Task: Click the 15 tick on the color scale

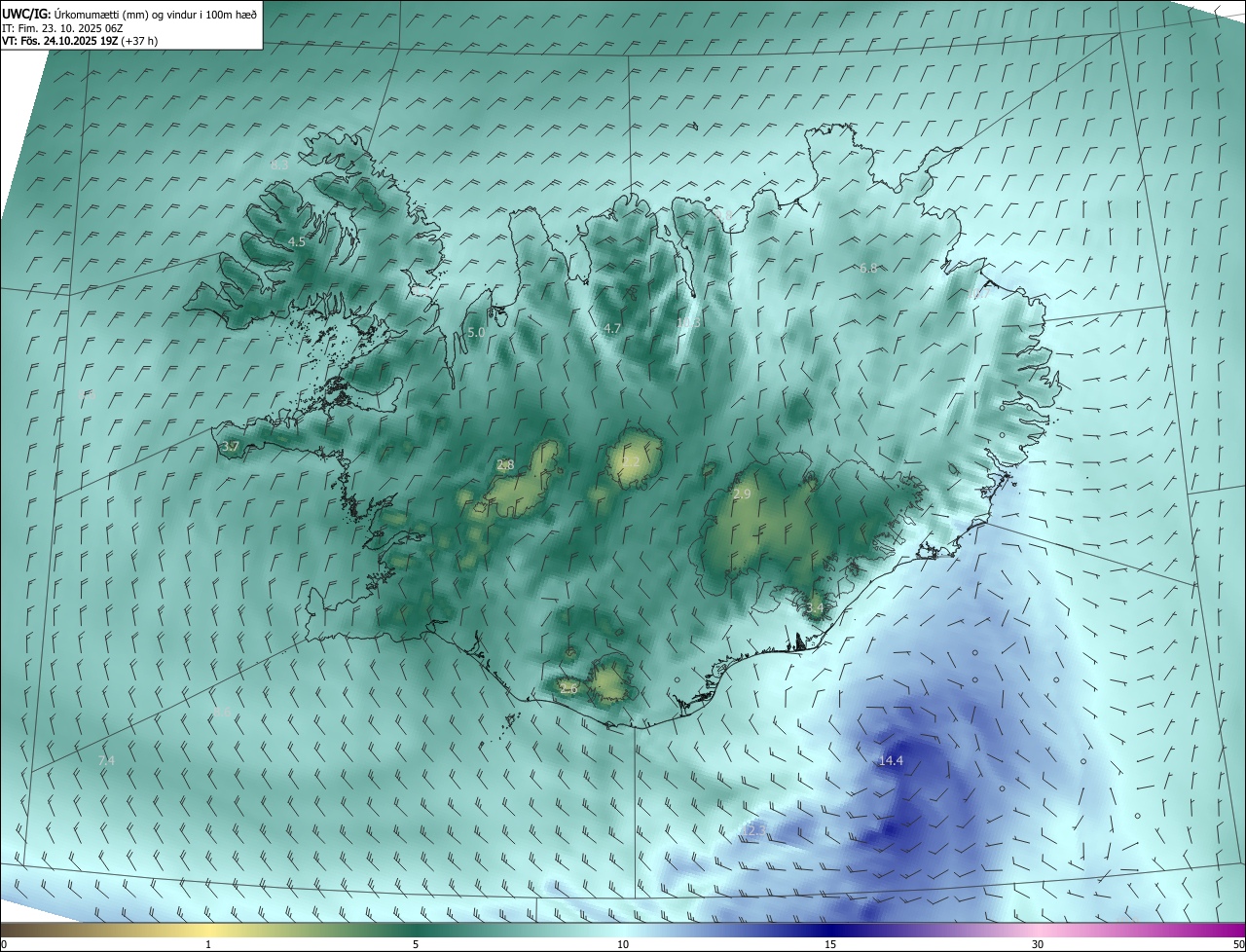Action: point(830,944)
